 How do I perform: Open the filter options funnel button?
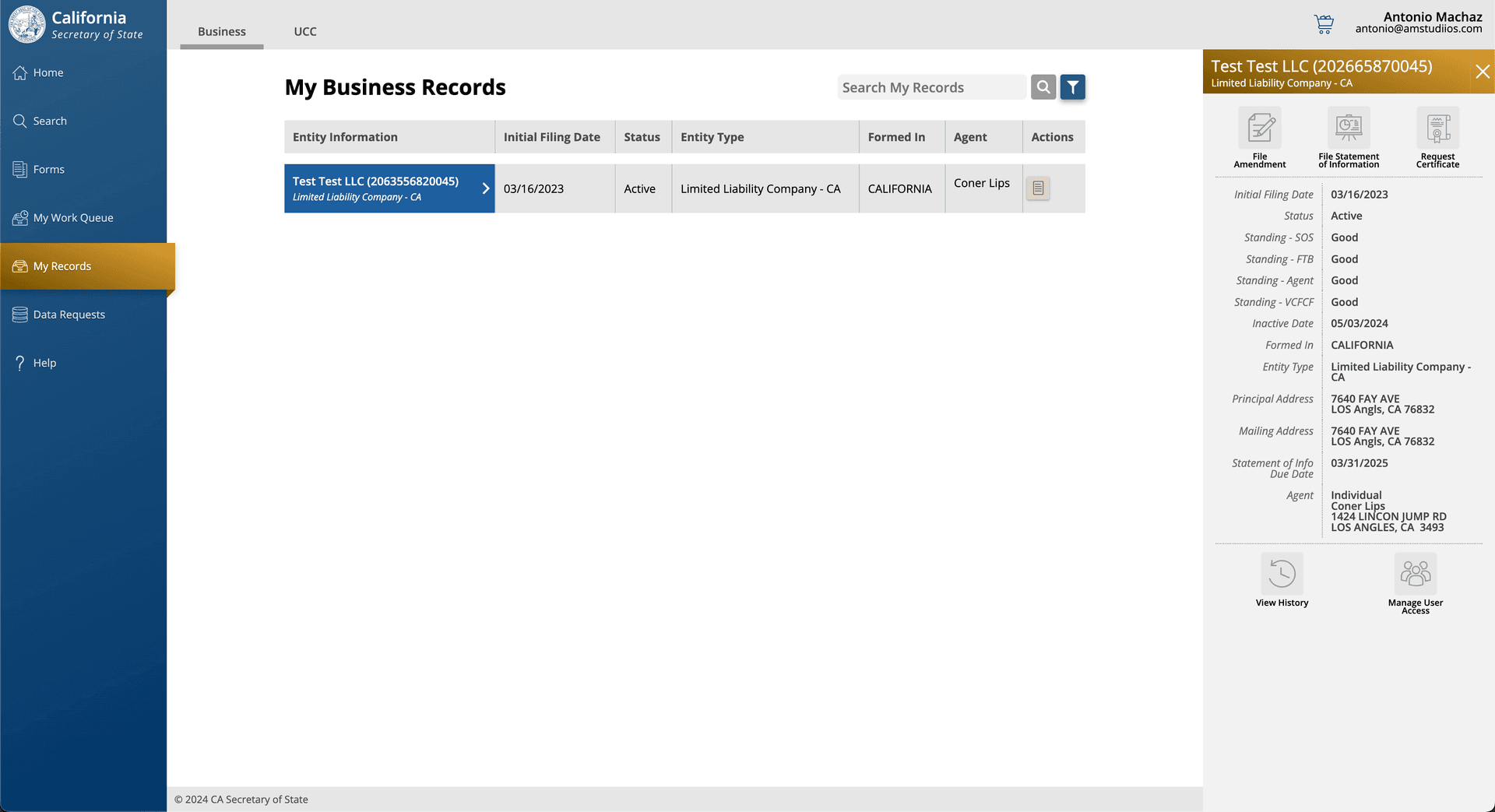1072,87
